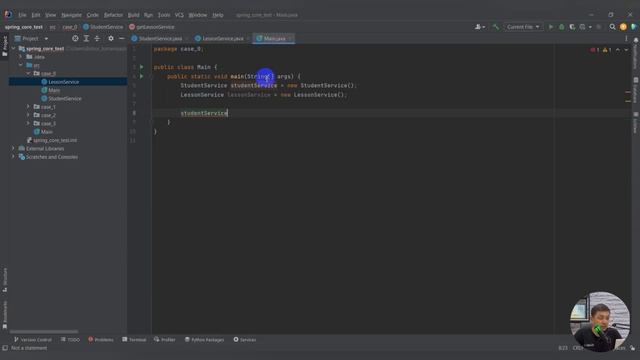The height and width of the screenshot is (360, 640).
Task: Open TODO tool window
Action: coord(70,340)
